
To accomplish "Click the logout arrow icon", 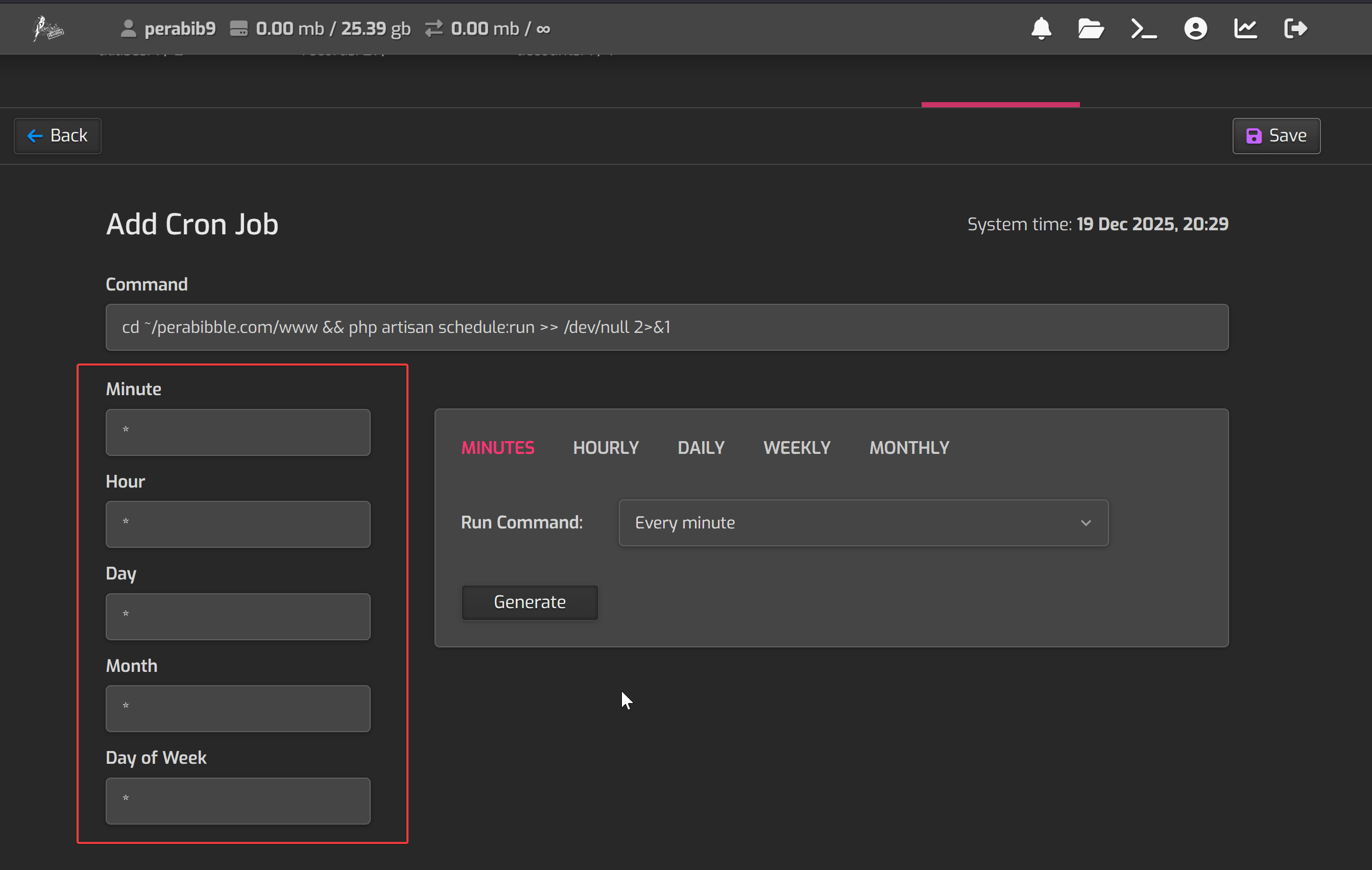I will 1295,28.
